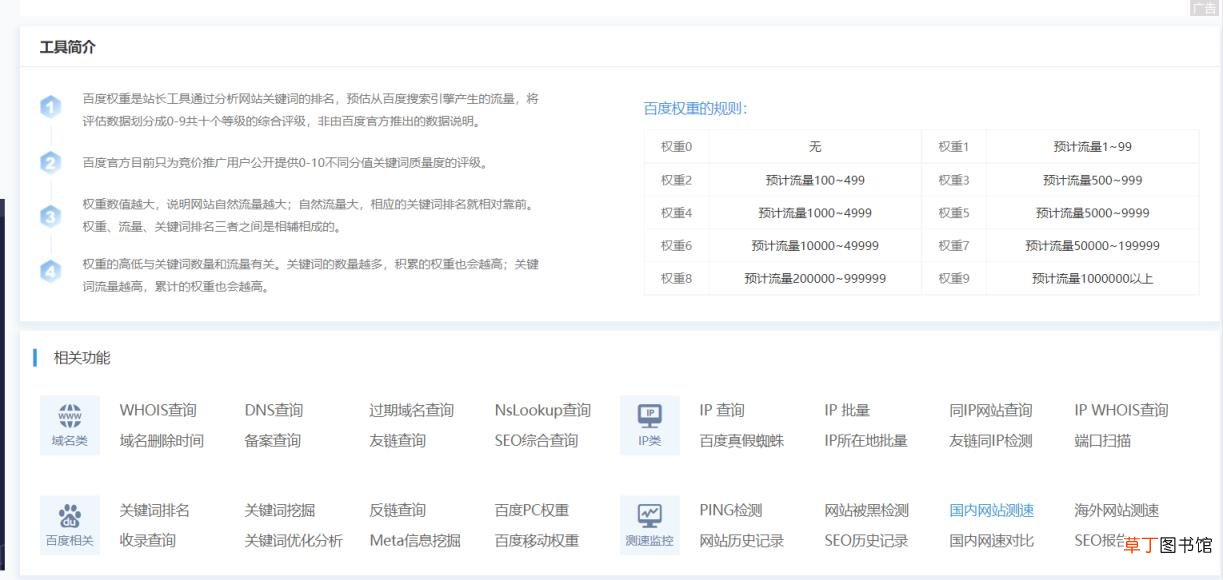1223x580 pixels.
Task: Open IP 查询 link
Action: (x=722, y=410)
